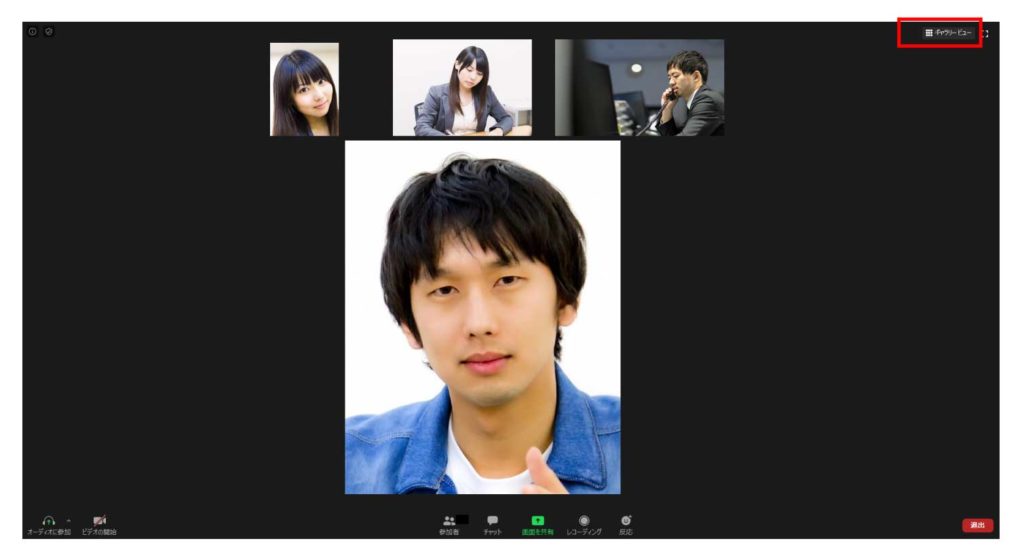
Task: Expand audio options arrow next to headphone
Action: pyautogui.click(x=68, y=520)
